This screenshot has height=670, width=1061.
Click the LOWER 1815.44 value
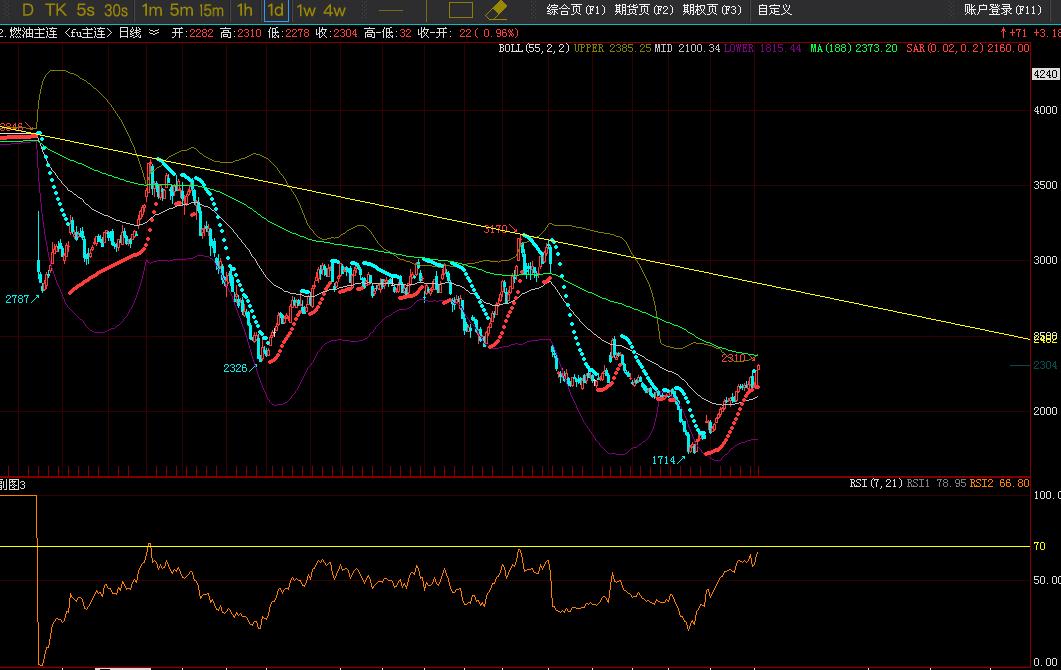pos(763,48)
